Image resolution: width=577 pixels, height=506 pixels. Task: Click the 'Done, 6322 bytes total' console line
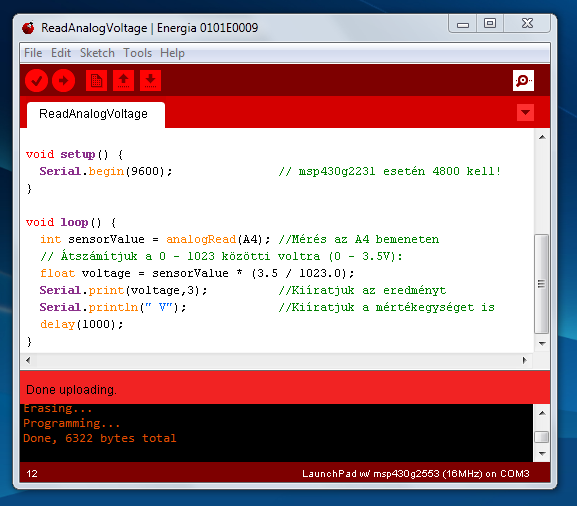pyautogui.click(x=100, y=438)
